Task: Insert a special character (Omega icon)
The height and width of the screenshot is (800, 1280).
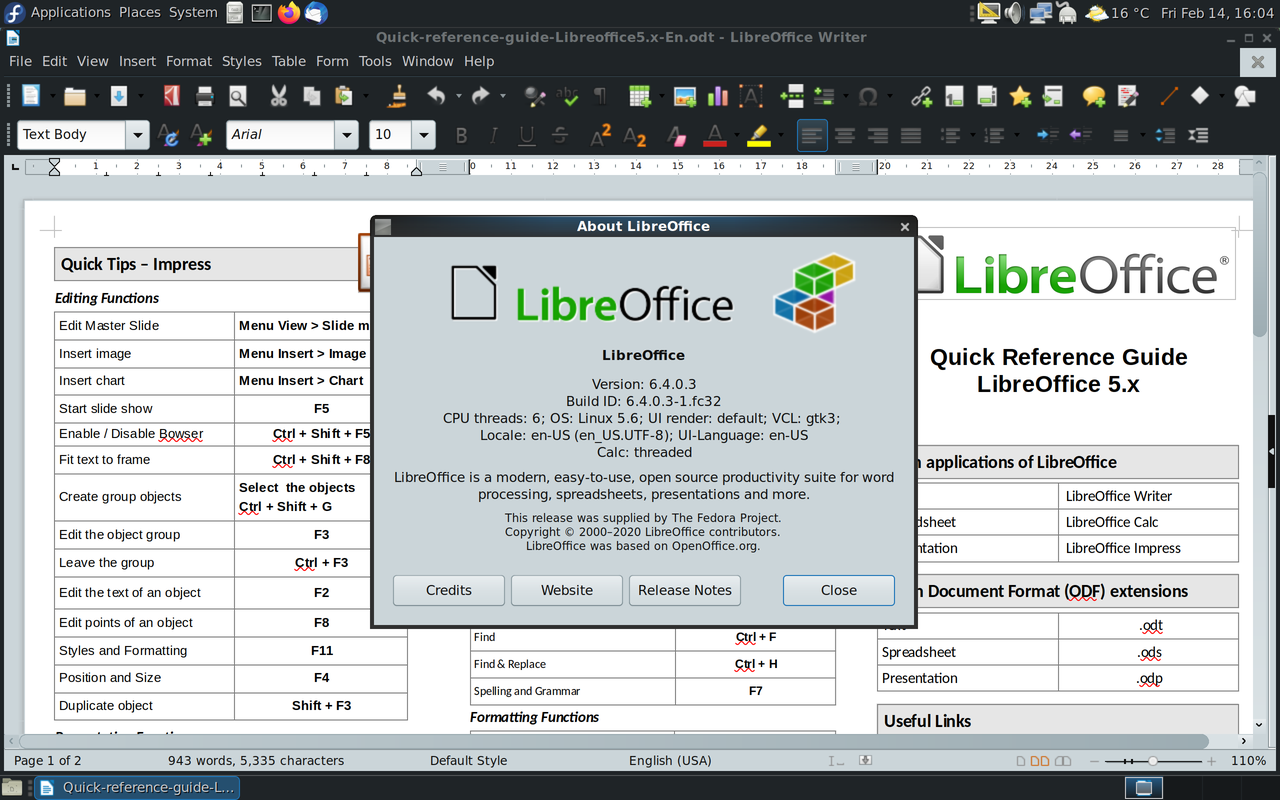Action: (x=868, y=96)
